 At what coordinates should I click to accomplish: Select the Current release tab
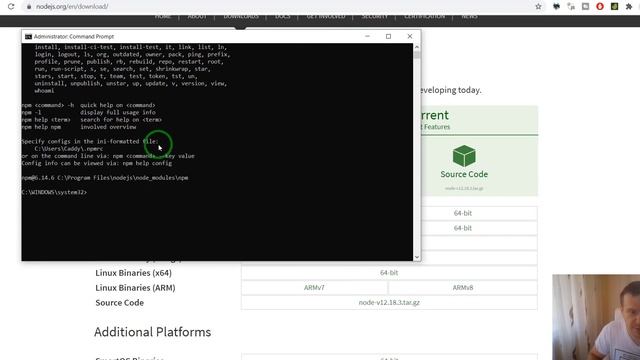pos(479,120)
